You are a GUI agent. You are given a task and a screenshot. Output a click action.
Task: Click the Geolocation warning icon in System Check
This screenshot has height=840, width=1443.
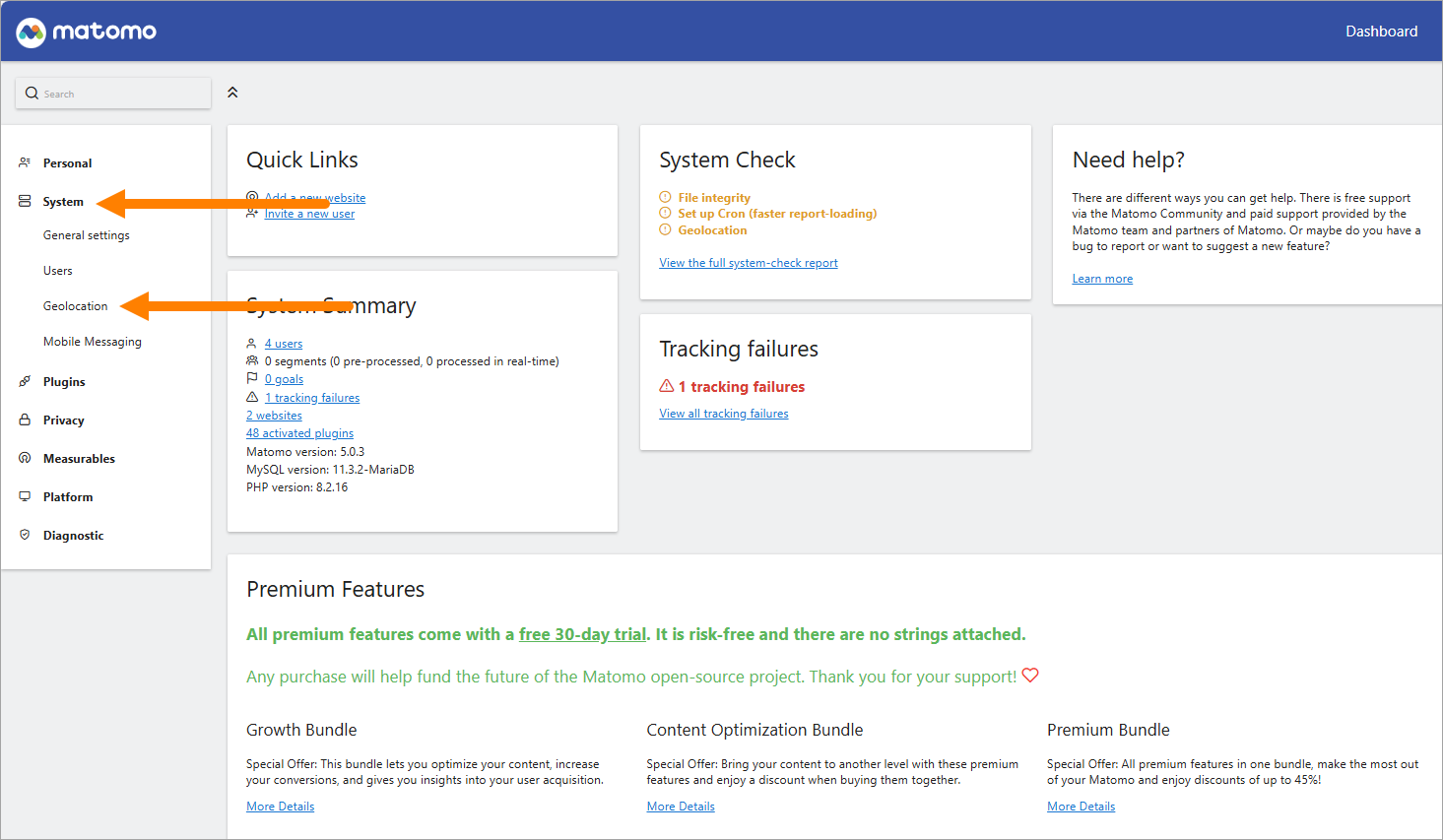pyautogui.click(x=665, y=229)
